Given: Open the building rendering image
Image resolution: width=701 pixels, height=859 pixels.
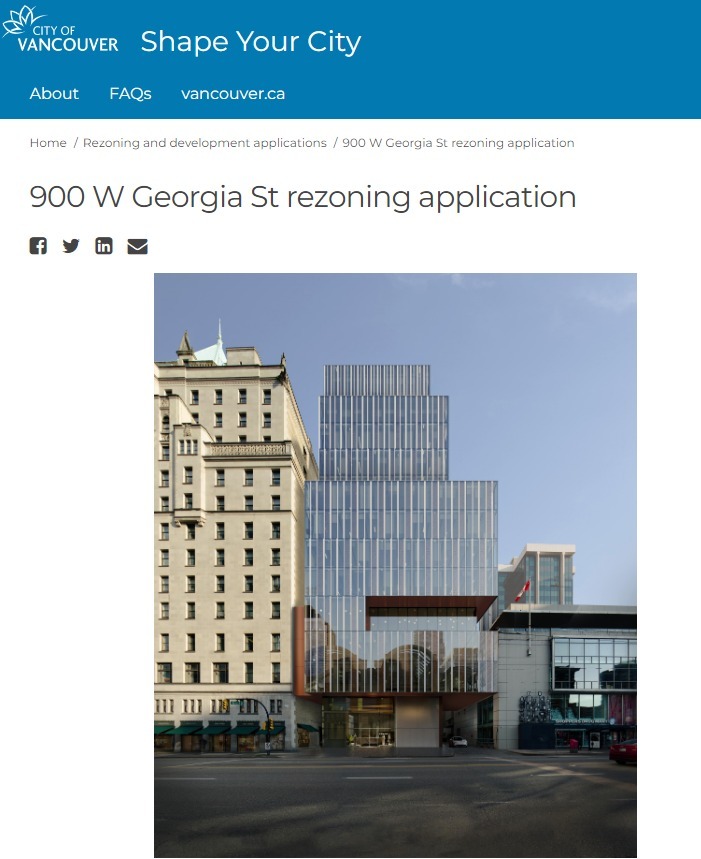Looking at the screenshot, I should [395, 565].
